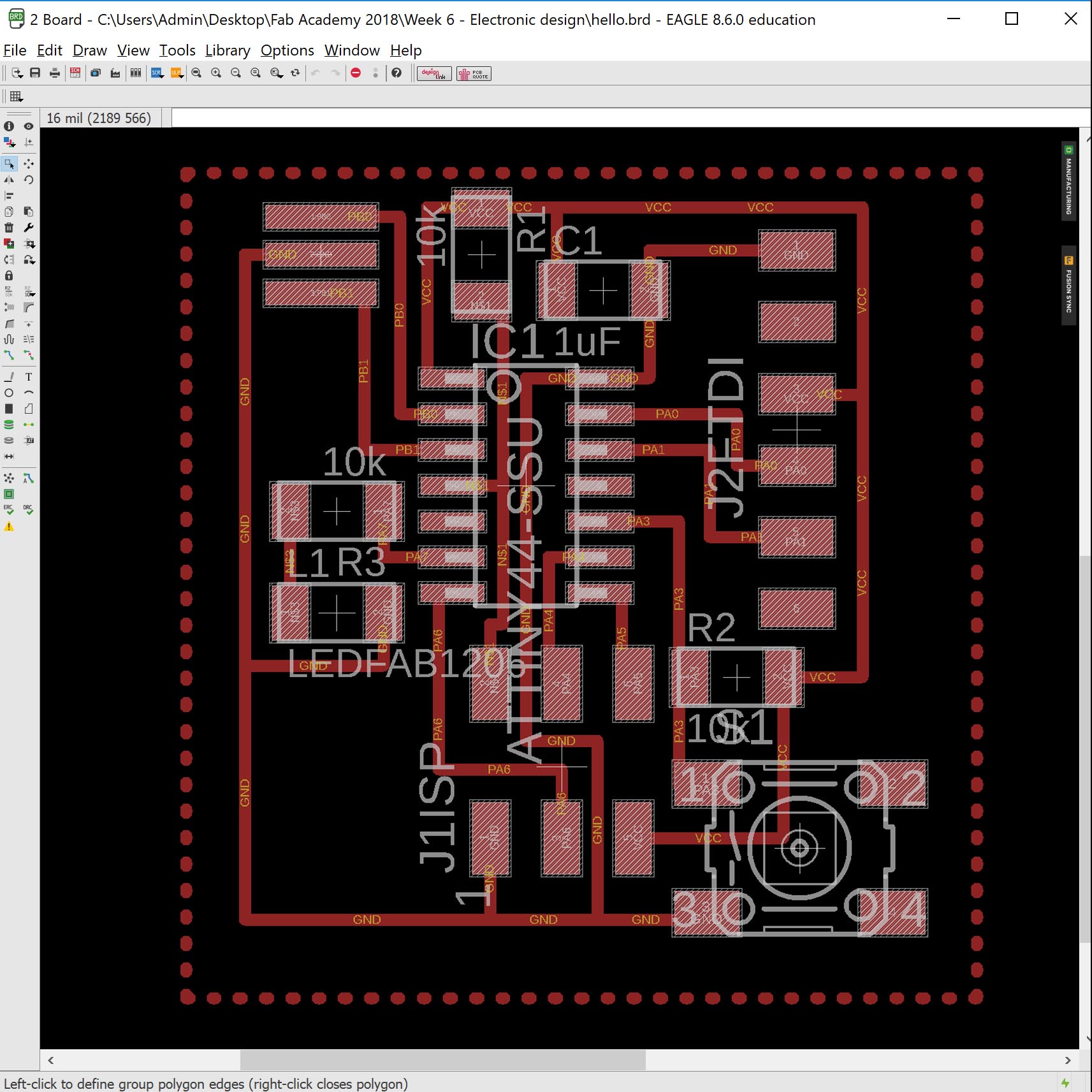
Task: Click the ERC check icon
Action: pos(9,509)
